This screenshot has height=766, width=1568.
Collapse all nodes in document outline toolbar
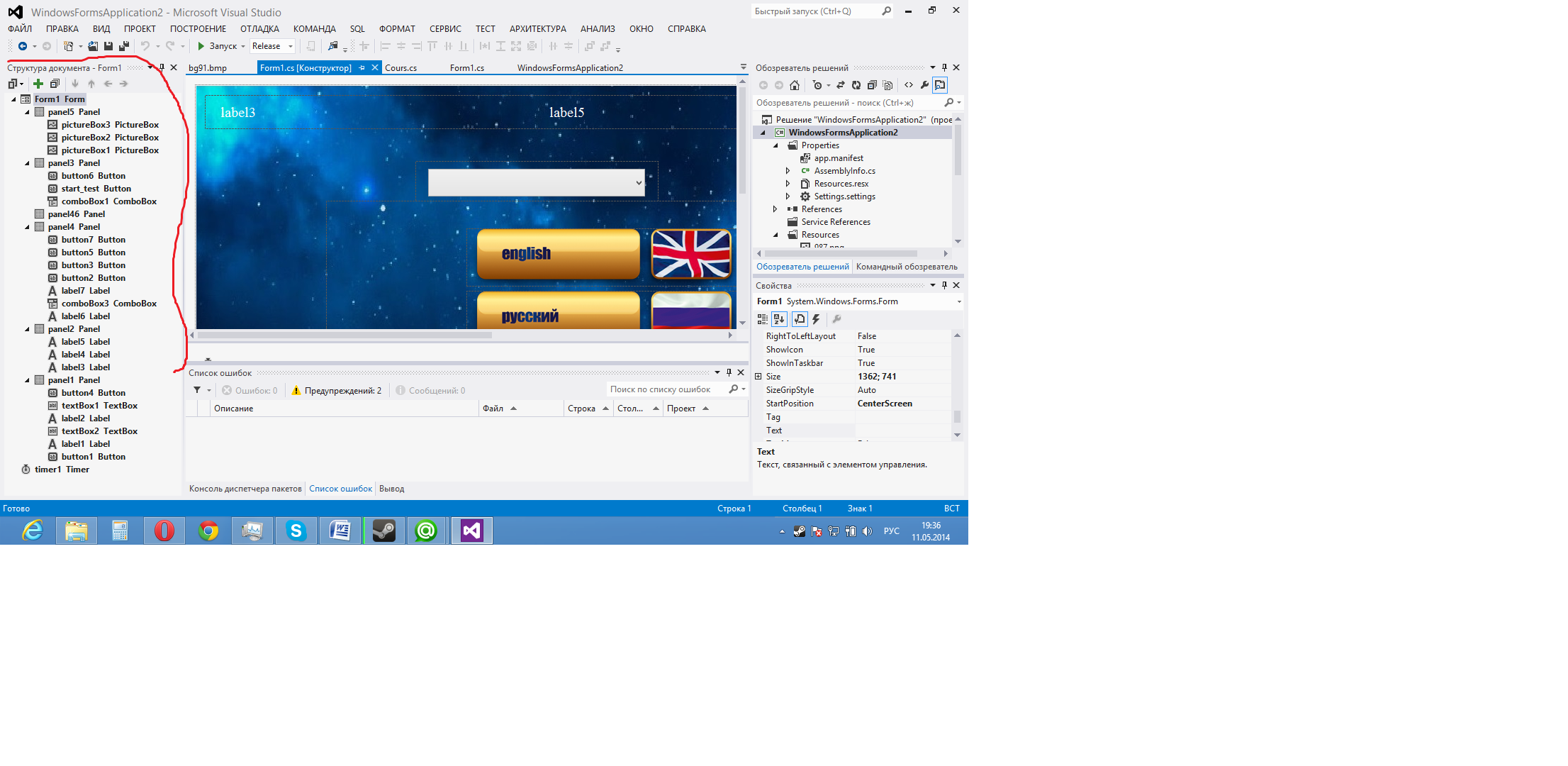point(55,84)
